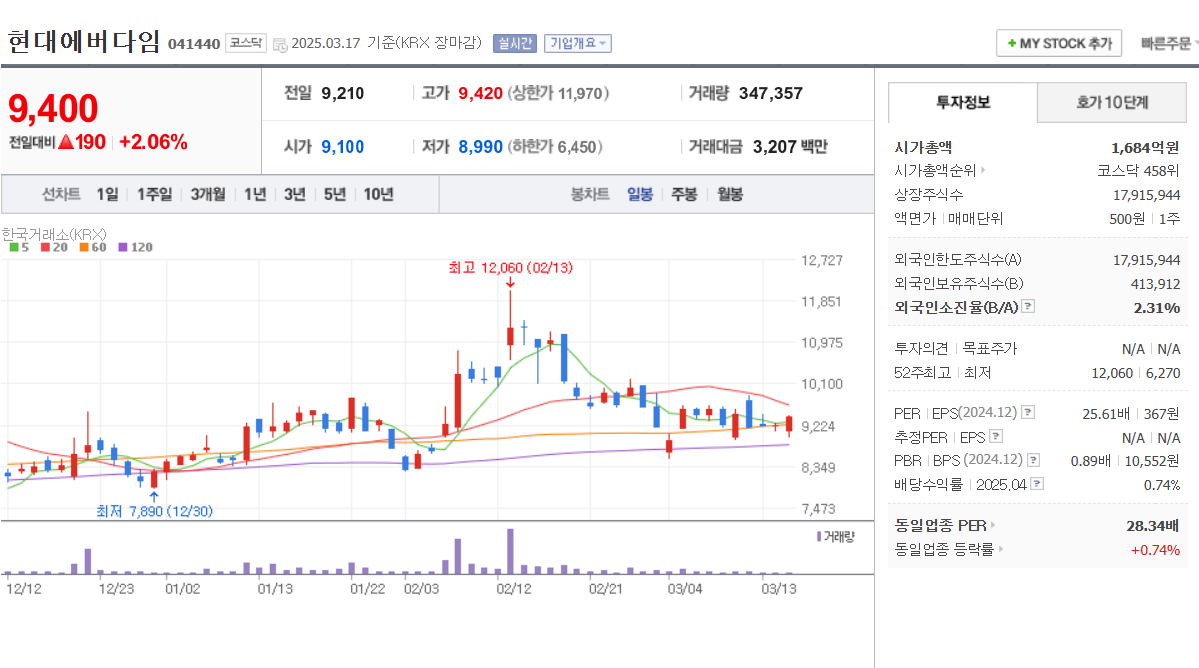
Task: Select the 1년 line chart period
Action: (x=255, y=194)
